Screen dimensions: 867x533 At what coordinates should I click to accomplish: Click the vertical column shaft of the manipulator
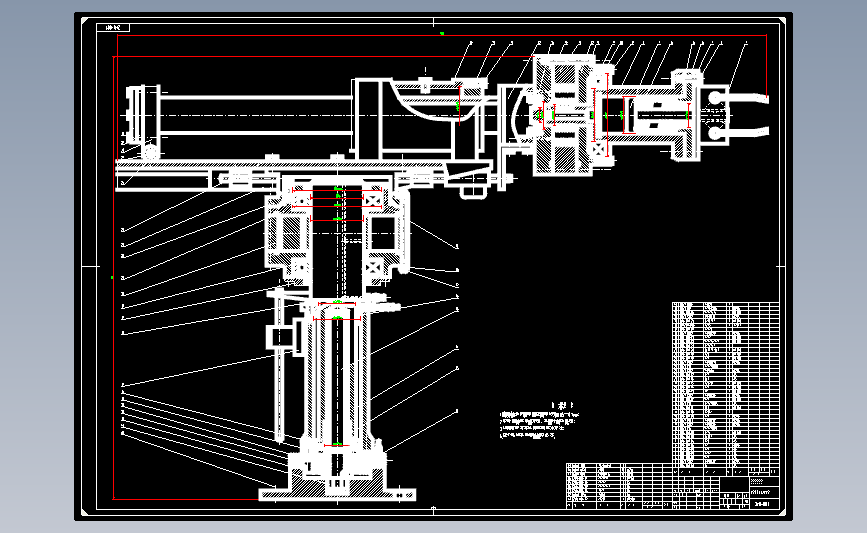(337, 376)
